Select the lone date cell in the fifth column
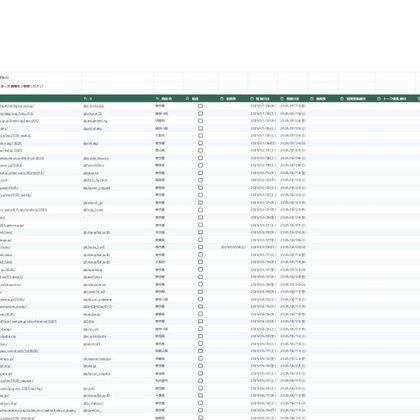This screenshot has height=420, width=420. (233, 247)
